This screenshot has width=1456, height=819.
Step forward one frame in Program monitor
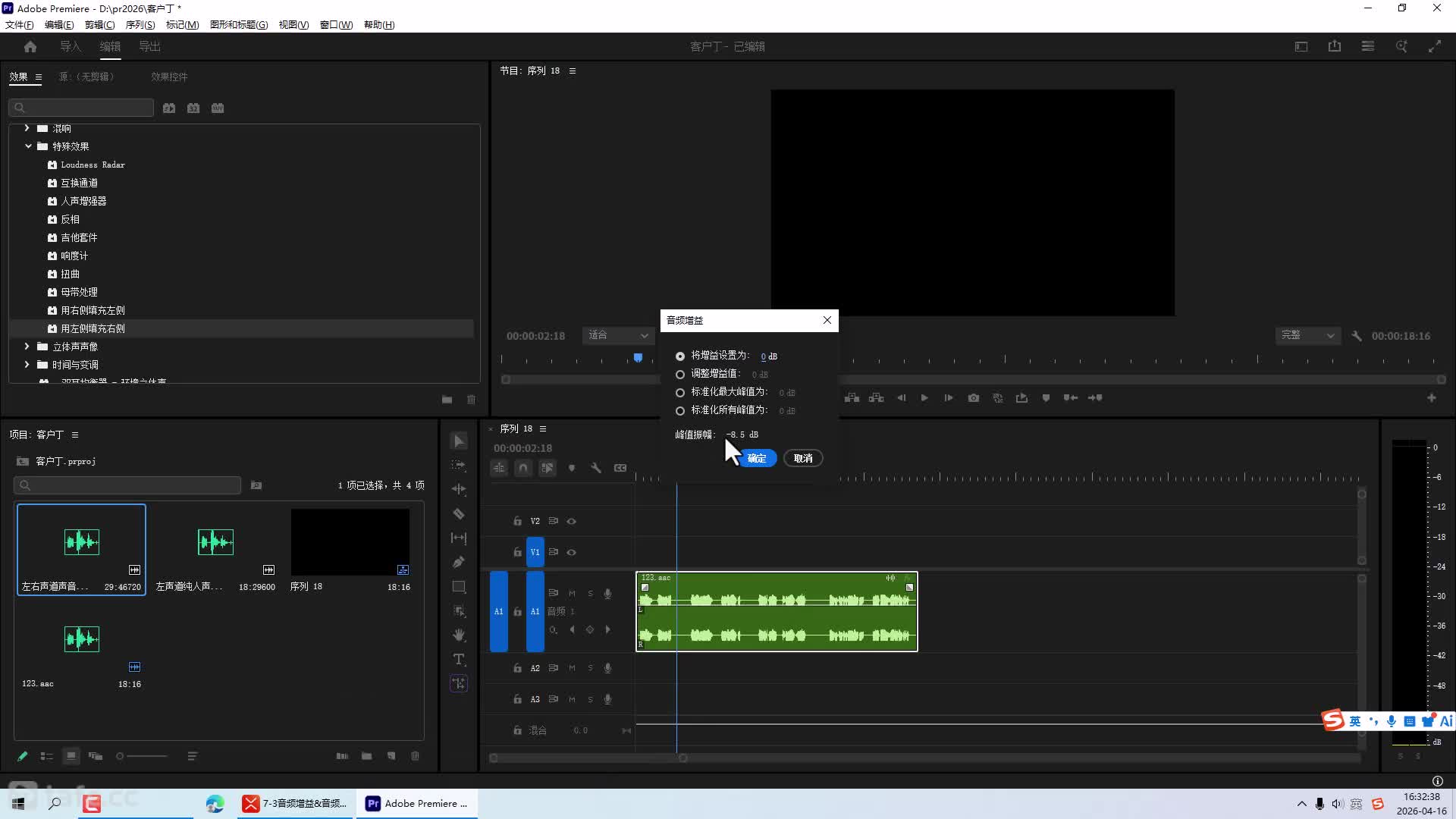(949, 397)
